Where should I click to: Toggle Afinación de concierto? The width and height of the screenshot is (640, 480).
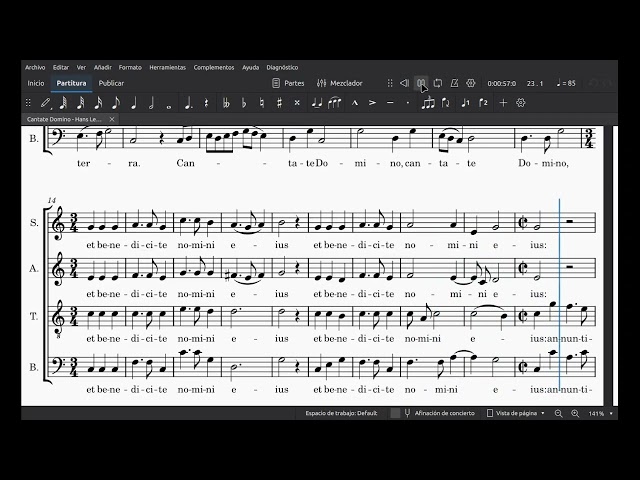(440, 413)
